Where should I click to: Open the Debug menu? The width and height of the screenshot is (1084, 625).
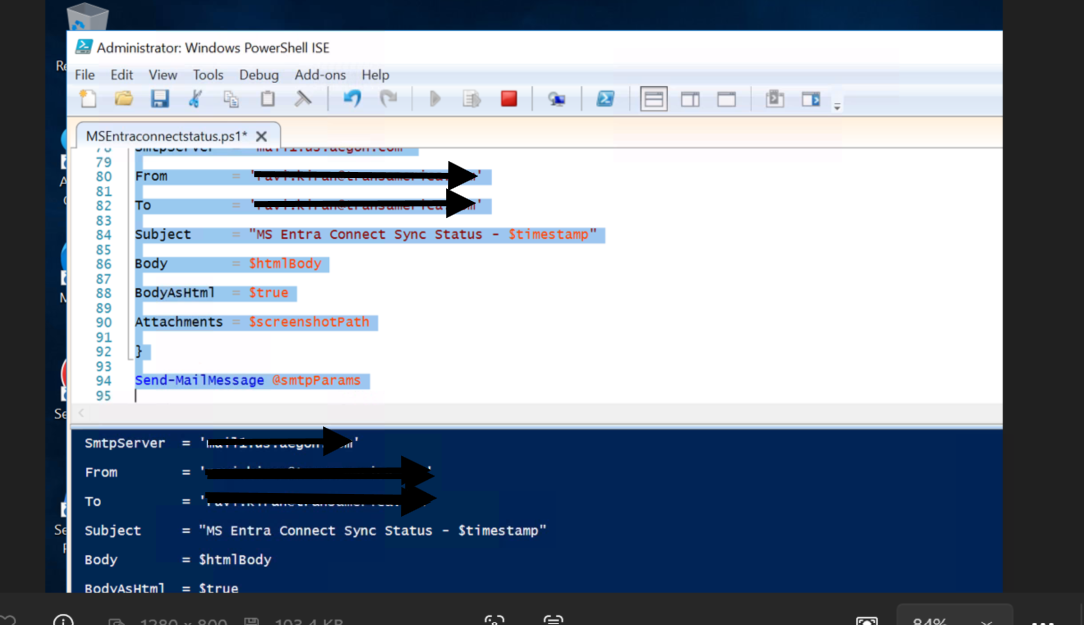(259, 75)
